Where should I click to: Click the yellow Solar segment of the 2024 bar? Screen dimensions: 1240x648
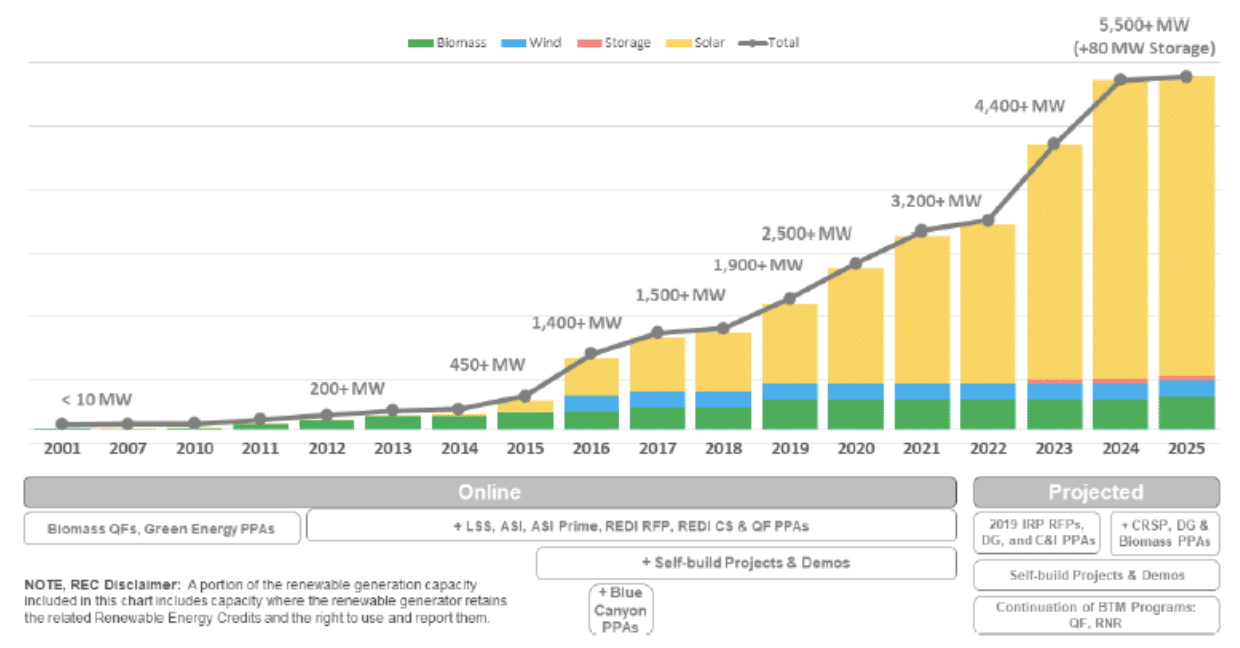coord(1119,230)
